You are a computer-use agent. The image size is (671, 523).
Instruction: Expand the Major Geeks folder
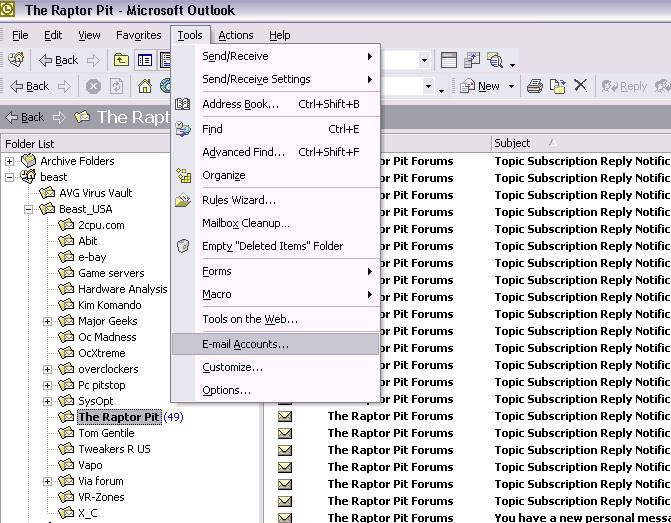(48, 321)
